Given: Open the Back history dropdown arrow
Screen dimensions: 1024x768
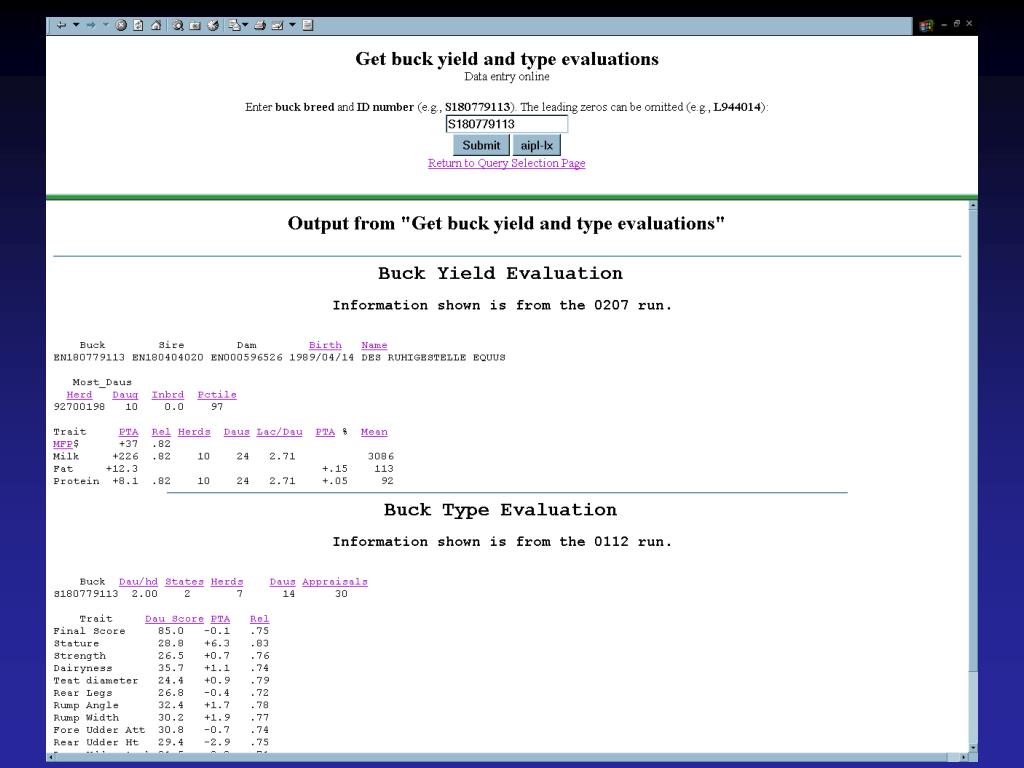Looking at the screenshot, I should [x=76, y=25].
